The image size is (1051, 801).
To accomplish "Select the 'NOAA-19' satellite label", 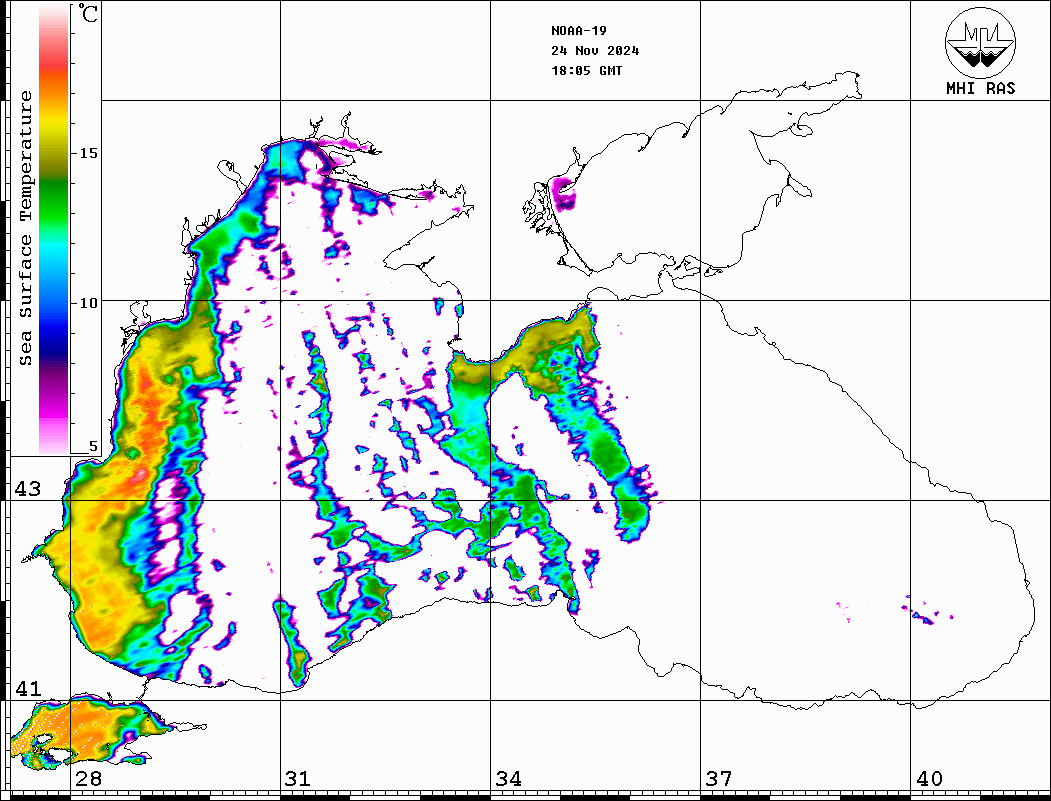I will (579, 30).
